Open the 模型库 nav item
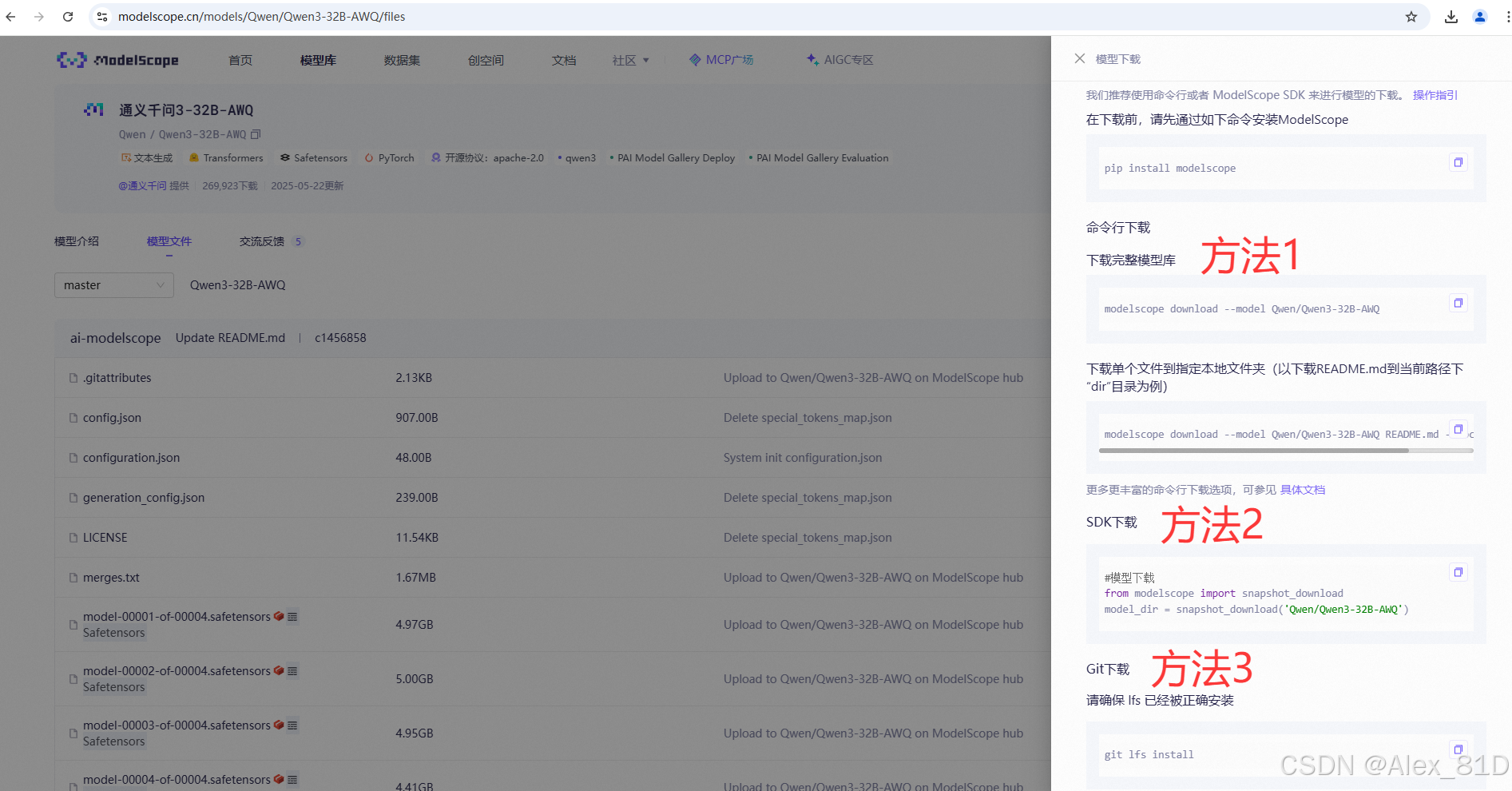Screen dimensions: 1512x791 point(318,60)
